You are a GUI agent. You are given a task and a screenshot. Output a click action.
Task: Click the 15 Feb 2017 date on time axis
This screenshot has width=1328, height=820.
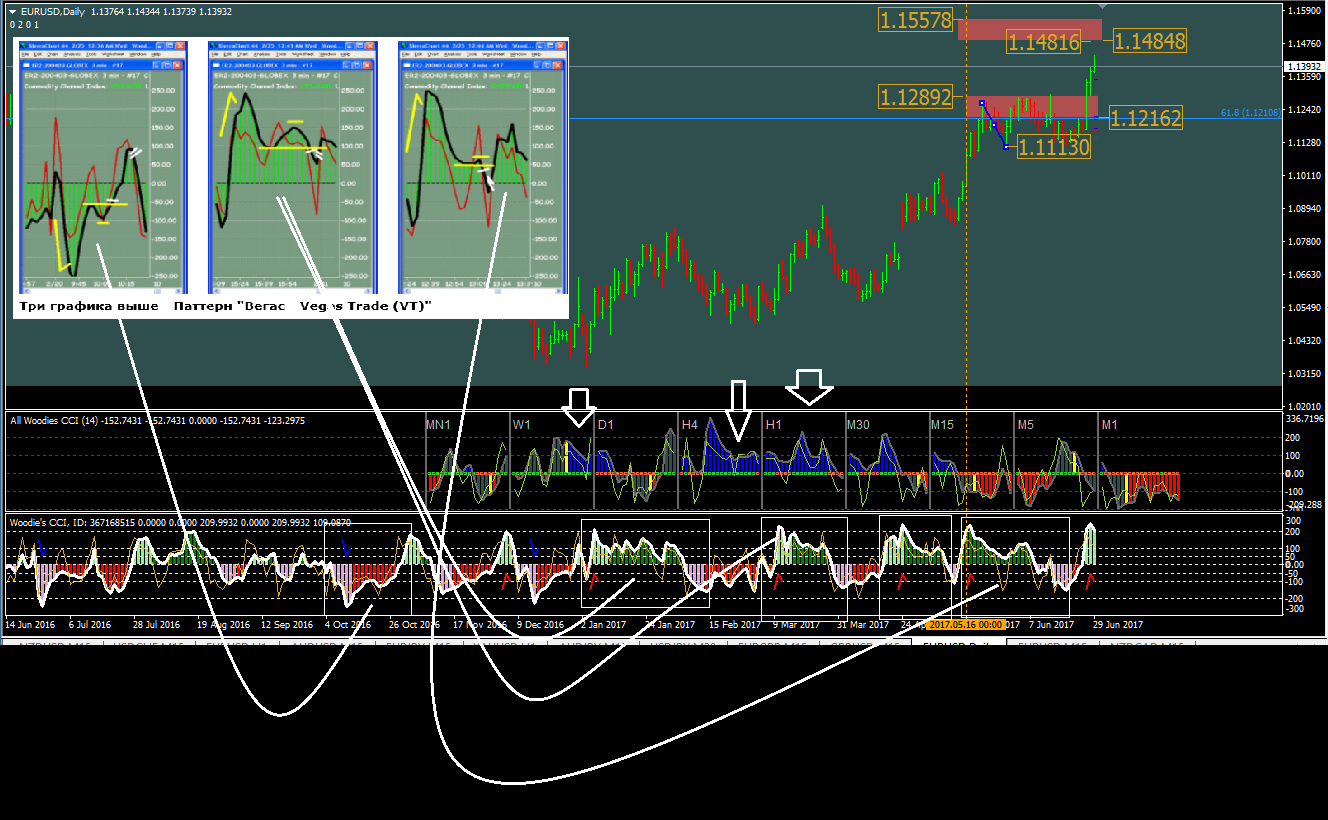pyautogui.click(x=734, y=624)
